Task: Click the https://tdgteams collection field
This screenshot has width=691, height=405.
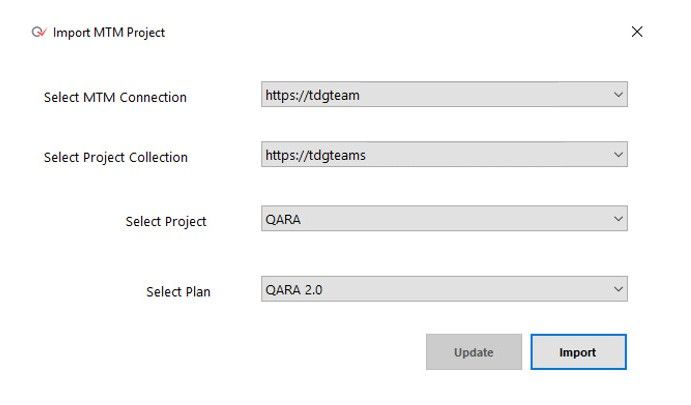Action: (x=444, y=154)
